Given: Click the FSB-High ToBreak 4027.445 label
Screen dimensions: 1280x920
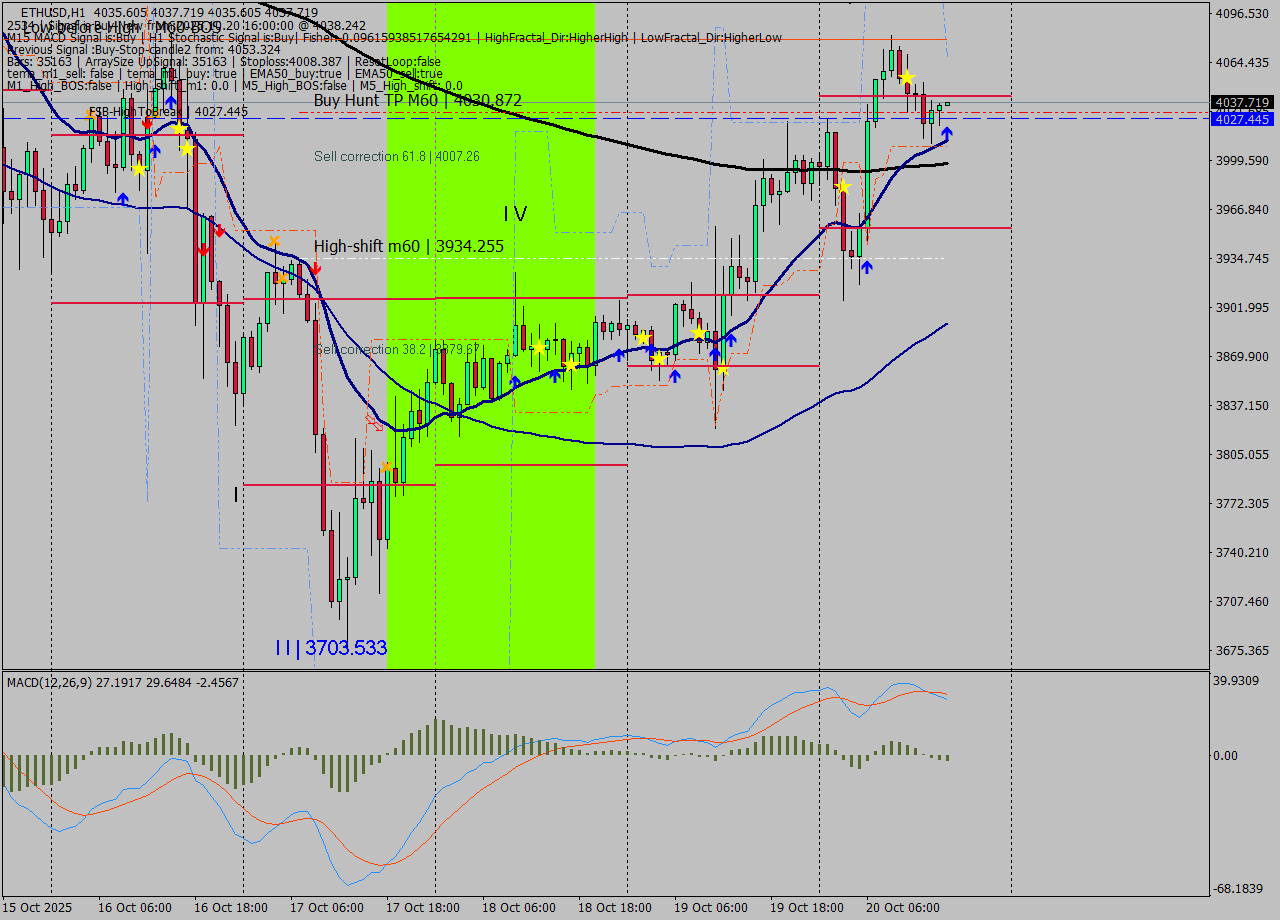Looking at the screenshot, I should tap(168, 112).
